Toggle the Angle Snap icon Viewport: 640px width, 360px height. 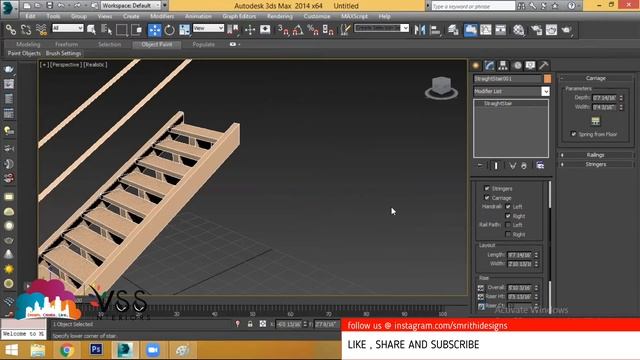click(x=298, y=29)
